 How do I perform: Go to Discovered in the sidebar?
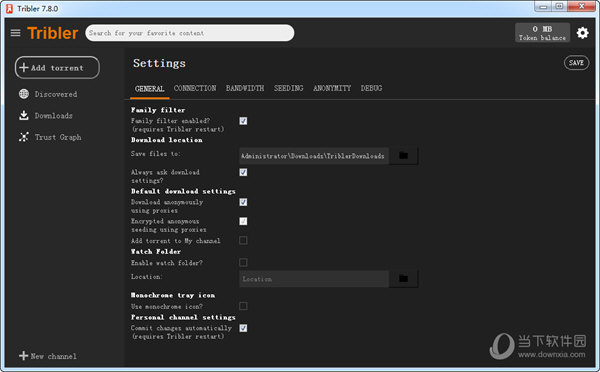tap(56, 94)
